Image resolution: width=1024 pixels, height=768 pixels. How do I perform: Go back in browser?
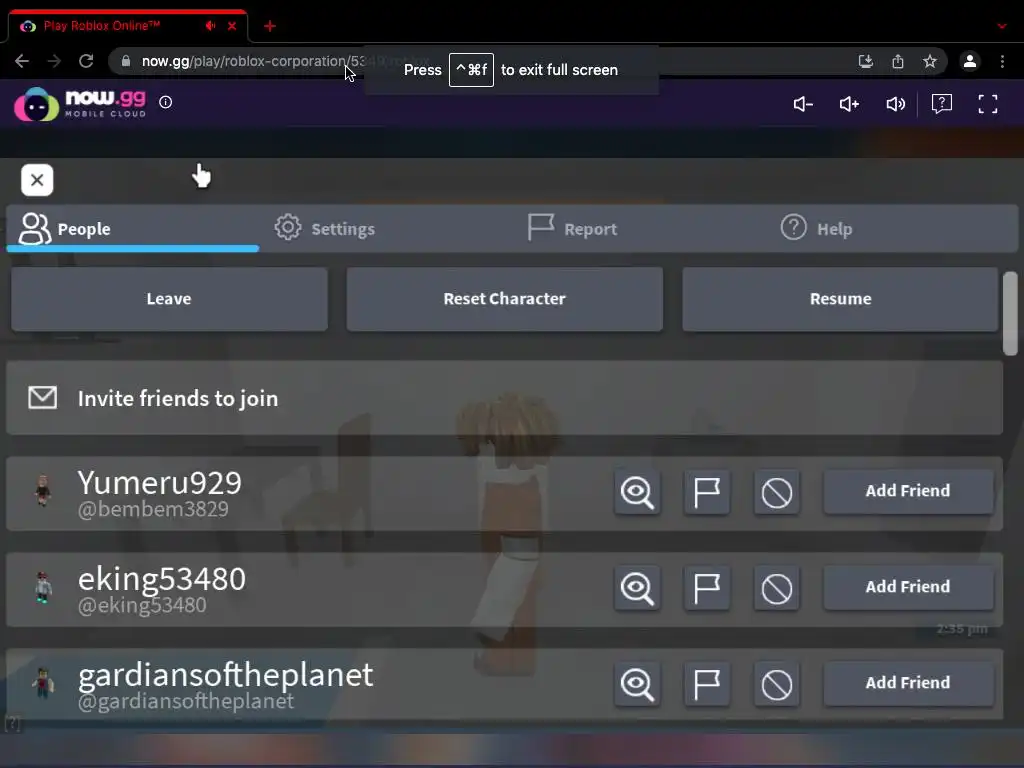tap(22, 61)
